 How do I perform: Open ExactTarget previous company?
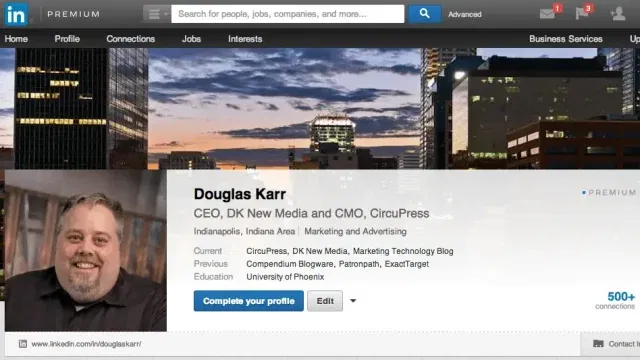tap(407, 264)
